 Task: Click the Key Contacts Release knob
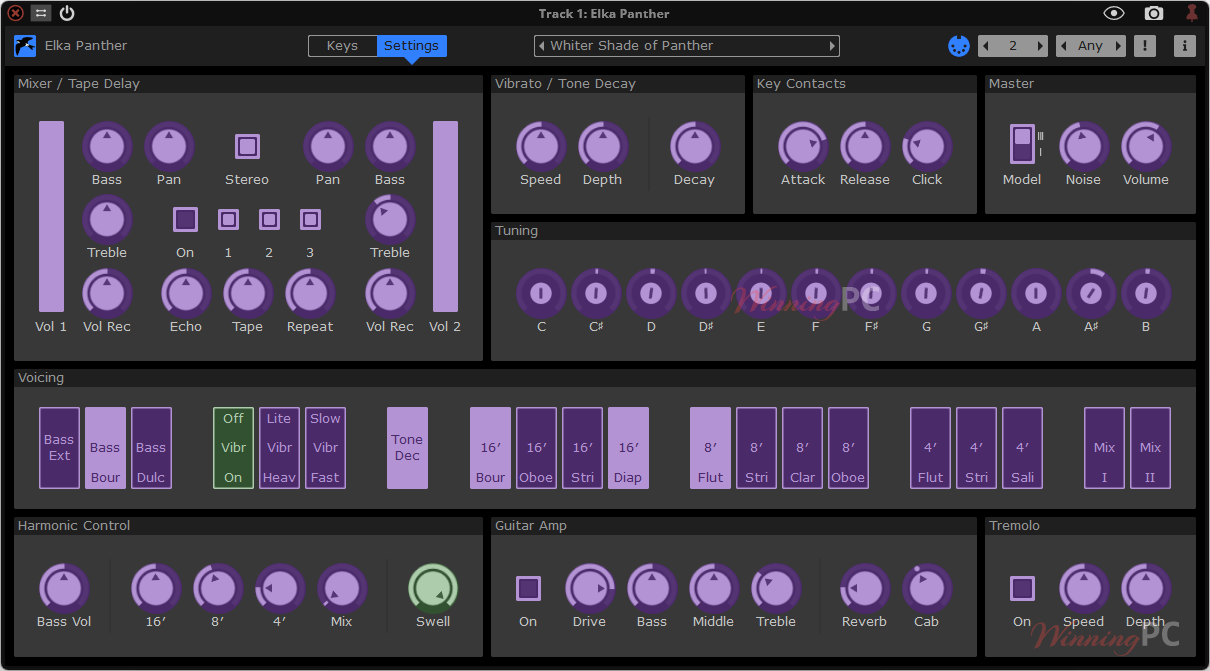[x=865, y=146]
